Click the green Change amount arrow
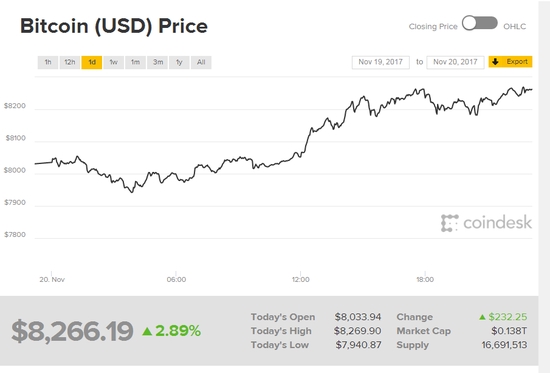 482,317
